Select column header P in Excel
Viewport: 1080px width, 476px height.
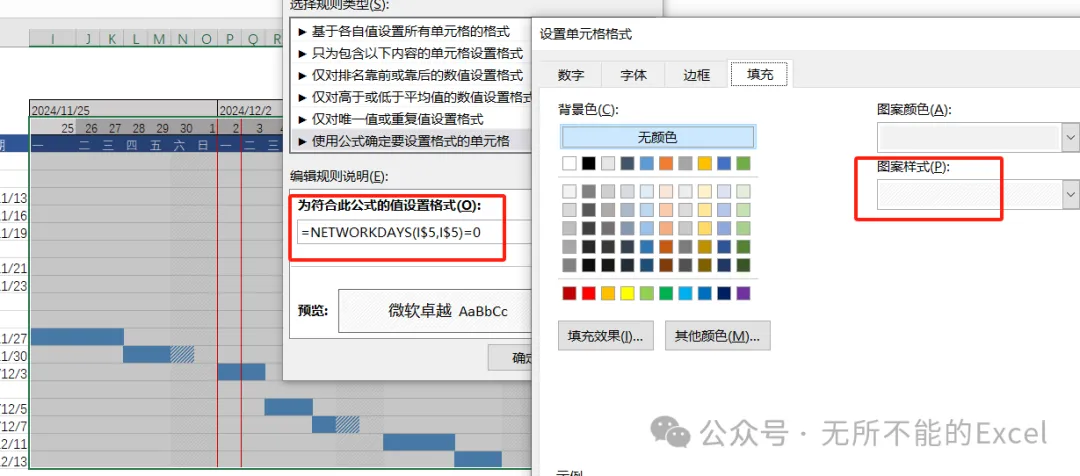coord(229,39)
